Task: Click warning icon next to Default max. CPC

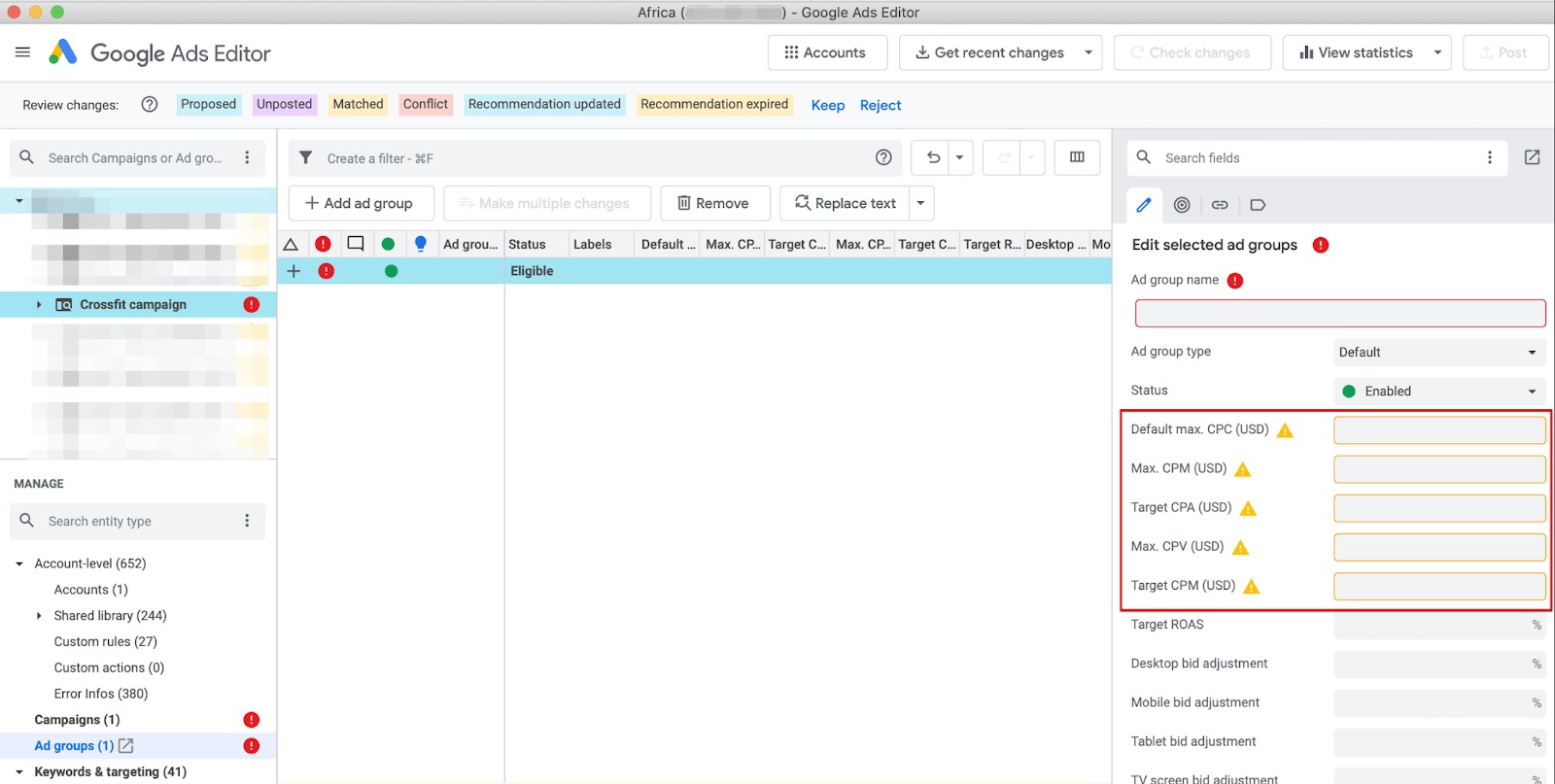Action: [1285, 430]
